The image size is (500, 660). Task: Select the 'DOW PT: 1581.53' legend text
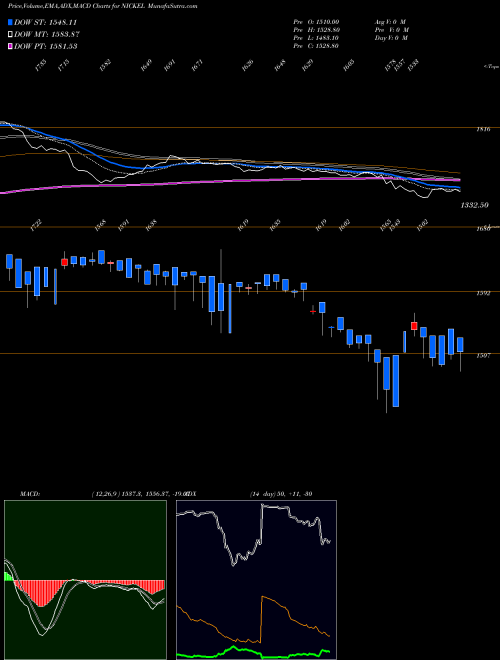coord(46,46)
